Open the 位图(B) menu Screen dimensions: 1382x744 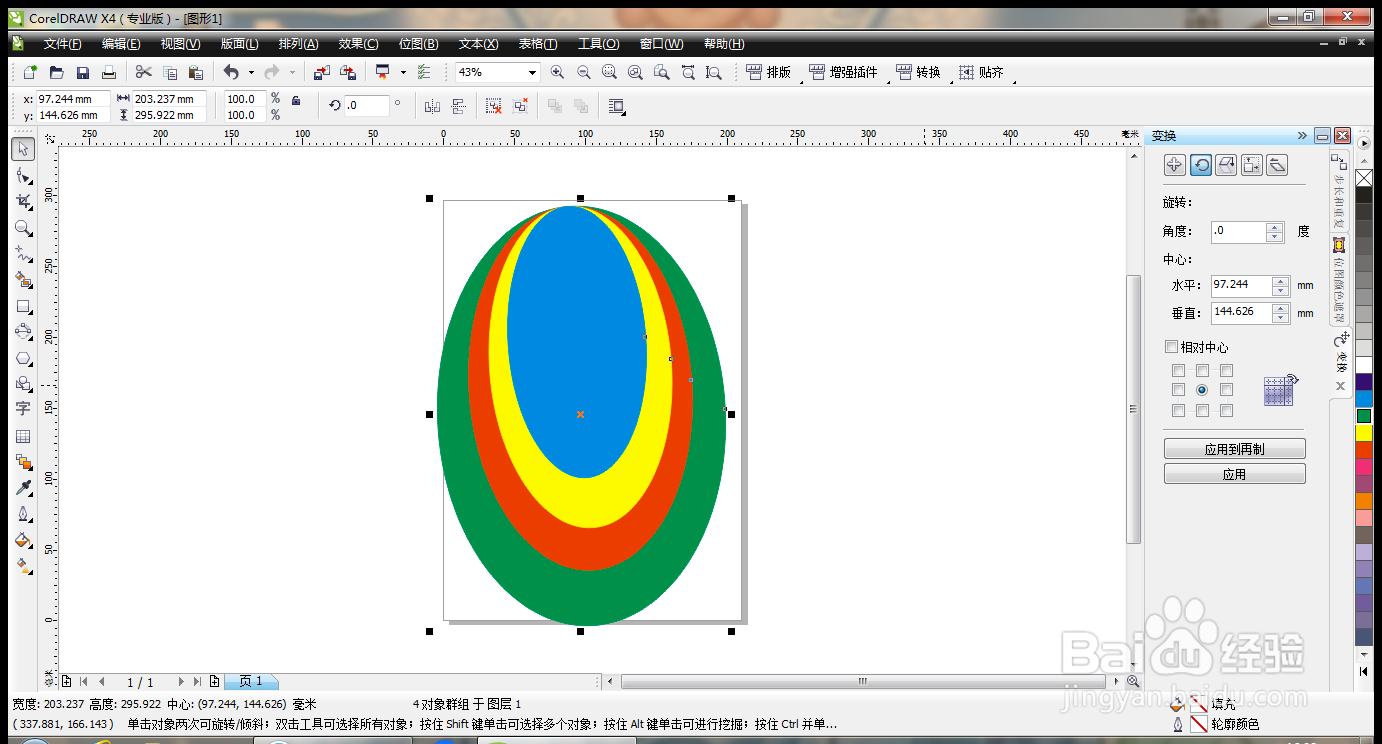pos(418,44)
